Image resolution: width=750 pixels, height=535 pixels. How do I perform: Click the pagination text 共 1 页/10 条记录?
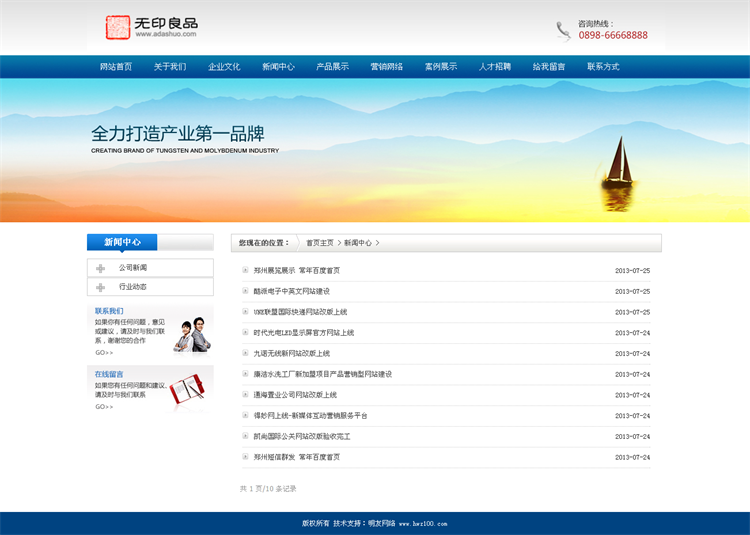[x=268, y=489]
